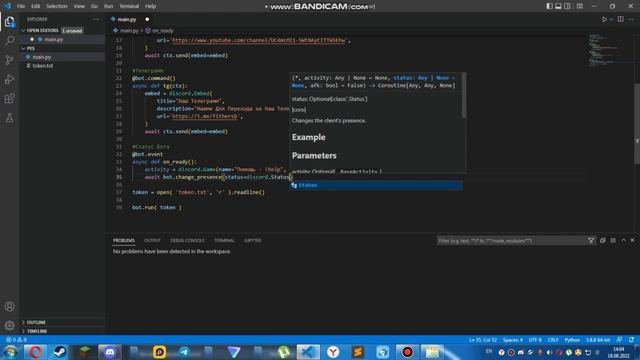Expand the OUTLINE section
This screenshot has width=640, height=360.
(x=36, y=322)
